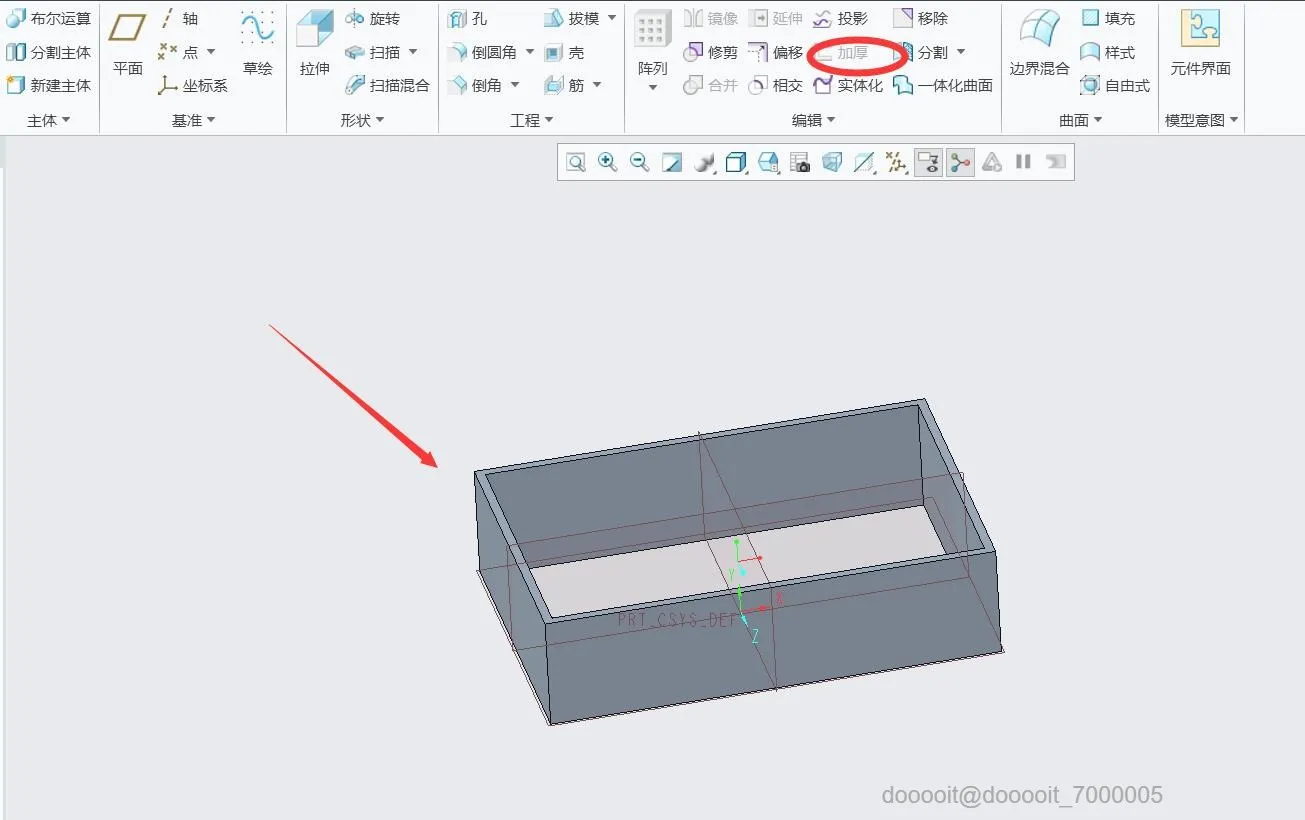1305x820 pixels.
Task: Open the dropdown arrow beside 筋
Action: [x=597, y=85]
